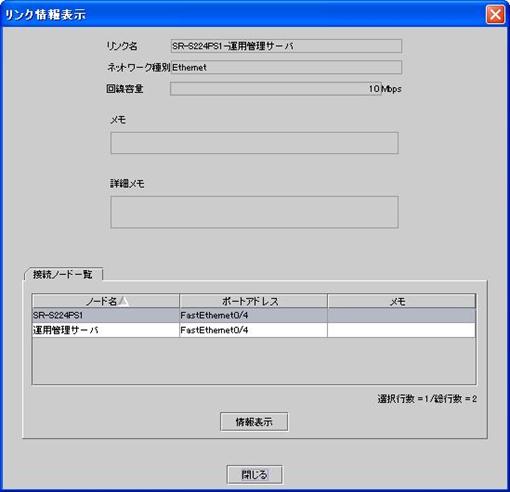Viewport: 510px width, 492px height.
Task: Click the 閉じる button
Action: click(254, 474)
